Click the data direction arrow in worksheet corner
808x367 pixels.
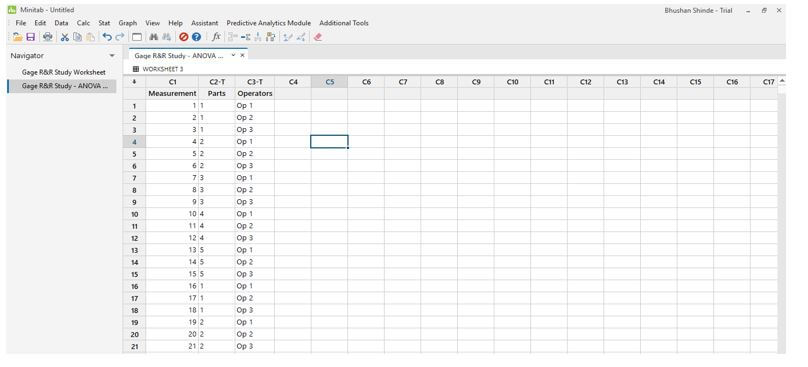point(134,82)
